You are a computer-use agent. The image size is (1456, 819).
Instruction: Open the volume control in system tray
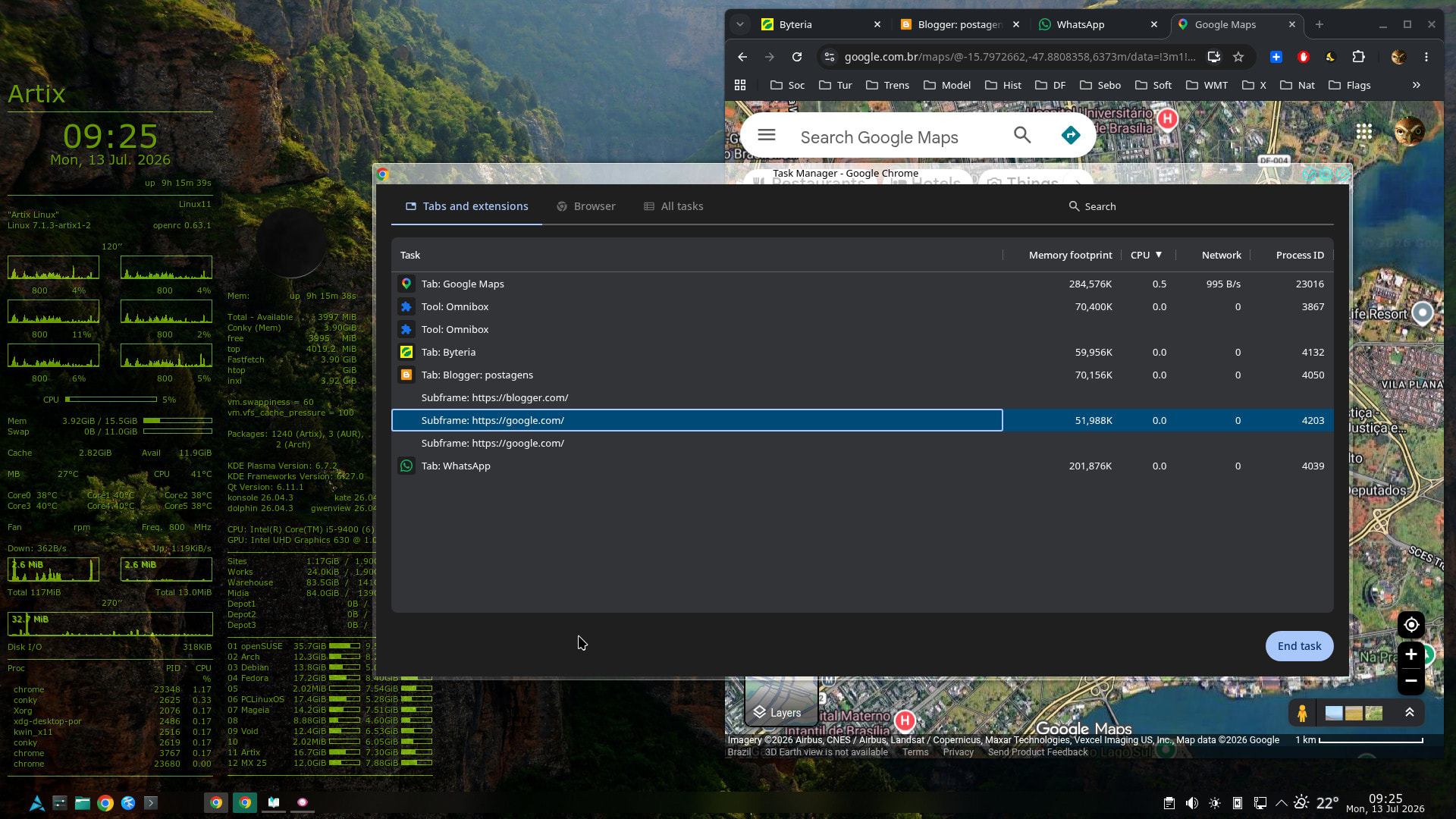[1192, 803]
